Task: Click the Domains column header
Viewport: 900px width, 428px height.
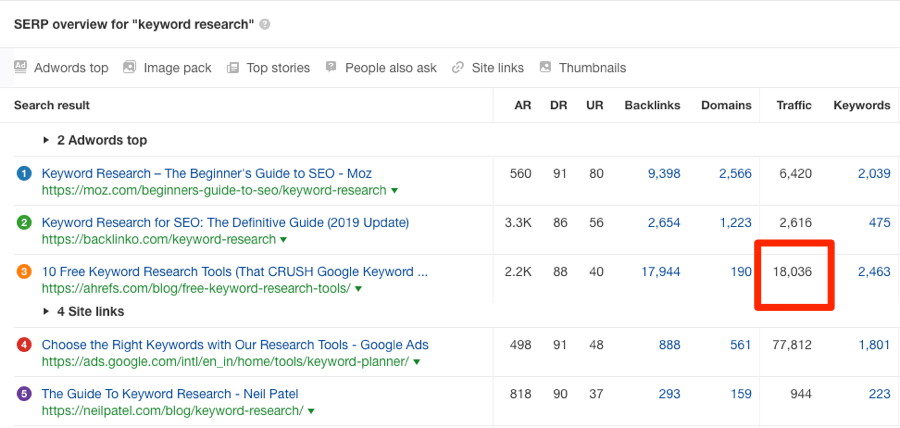Action: (x=726, y=105)
